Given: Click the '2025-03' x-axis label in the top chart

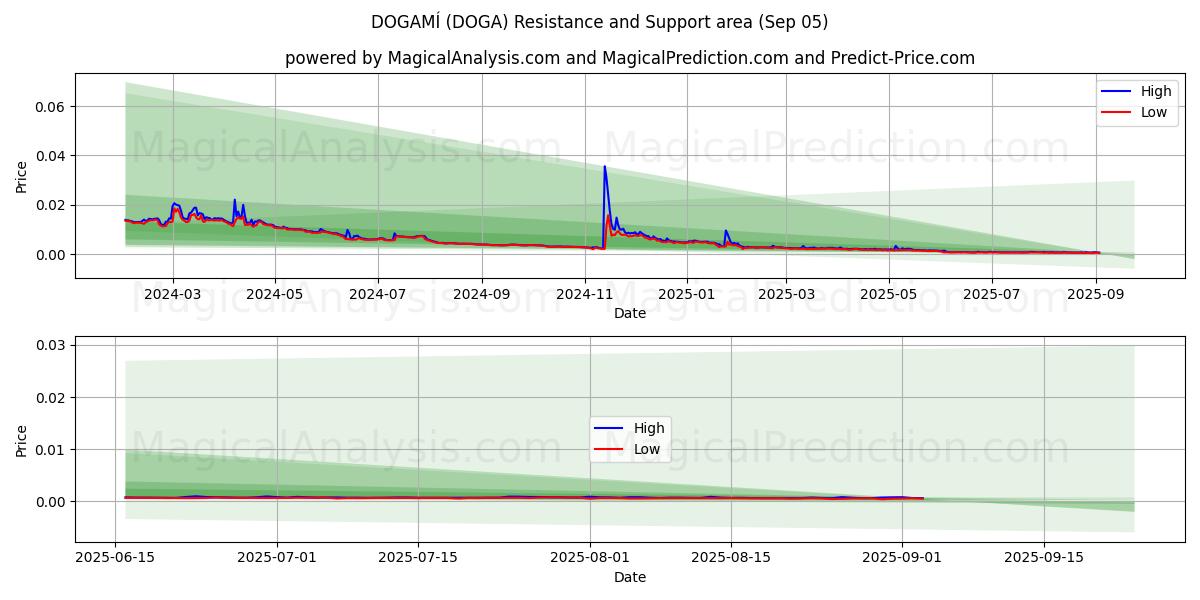Looking at the screenshot, I should point(785,294).
